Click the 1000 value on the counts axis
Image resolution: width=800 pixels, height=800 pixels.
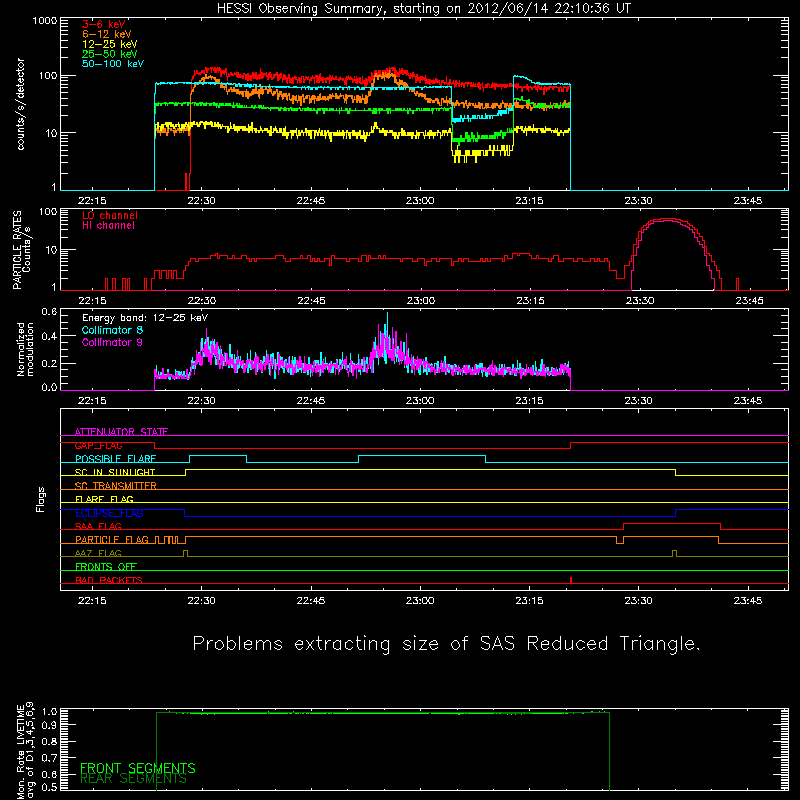point(44,21)
